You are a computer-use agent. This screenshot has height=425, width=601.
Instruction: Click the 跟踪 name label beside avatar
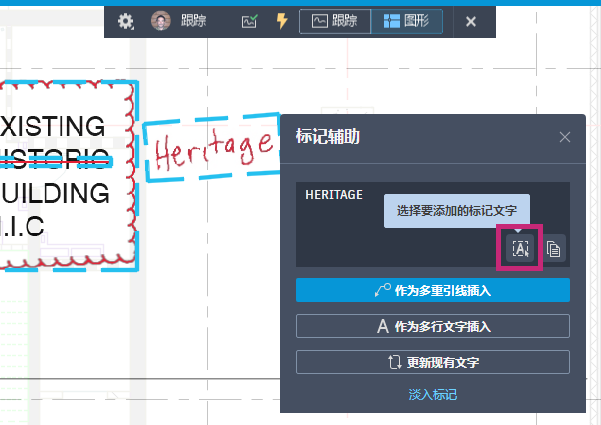pos(194,21)
